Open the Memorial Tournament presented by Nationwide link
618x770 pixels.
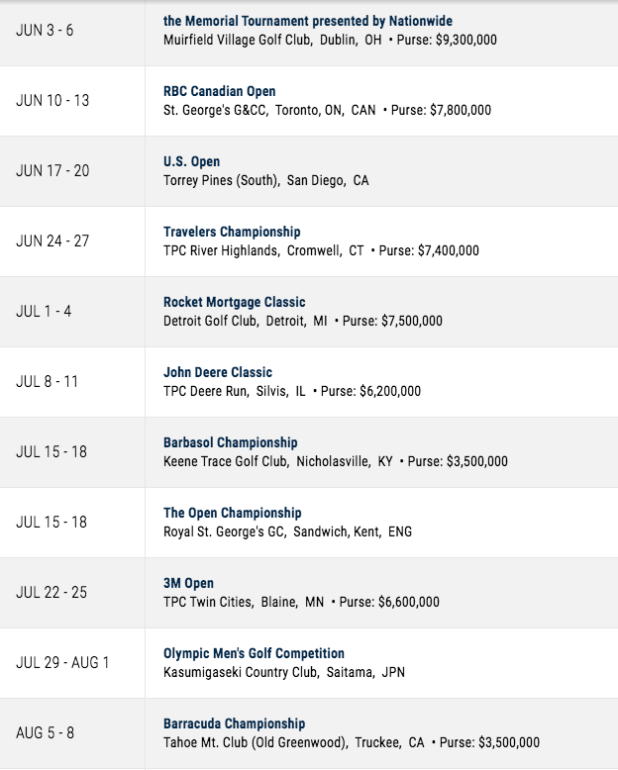pyautogui.click(x=308, y=21)
